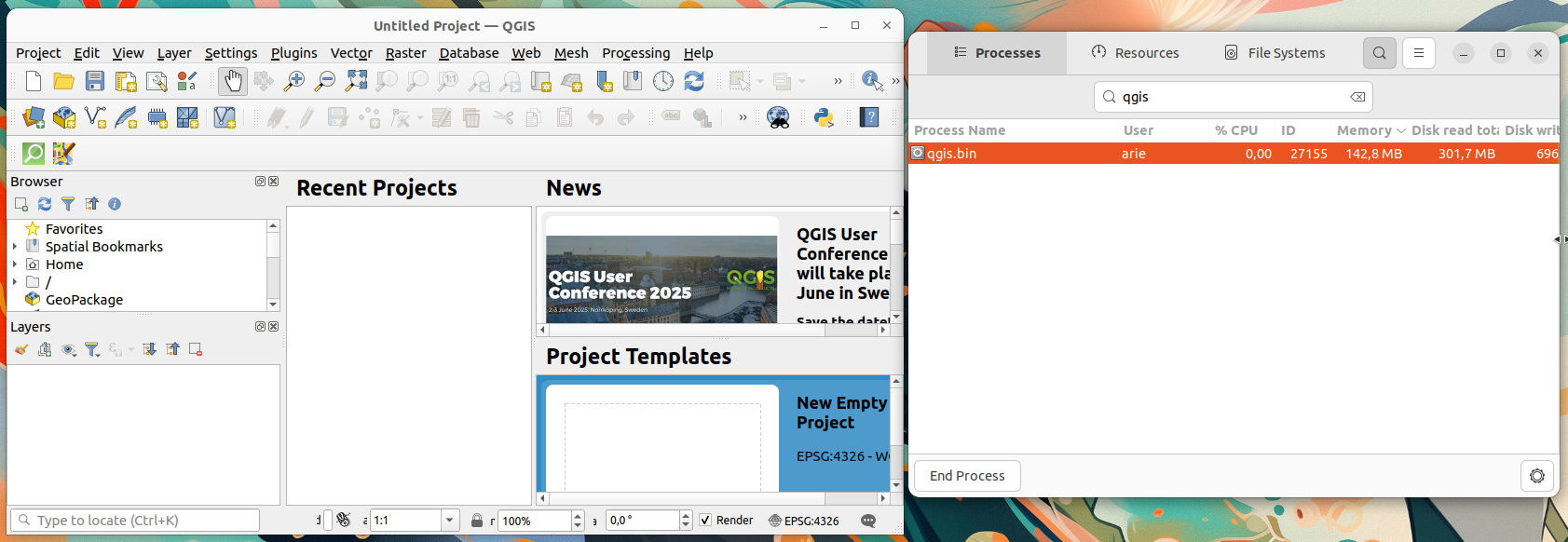Expand the second toolbar overflow chevron
This screenshot has width=1568, height=542.
tap(743, 117)
